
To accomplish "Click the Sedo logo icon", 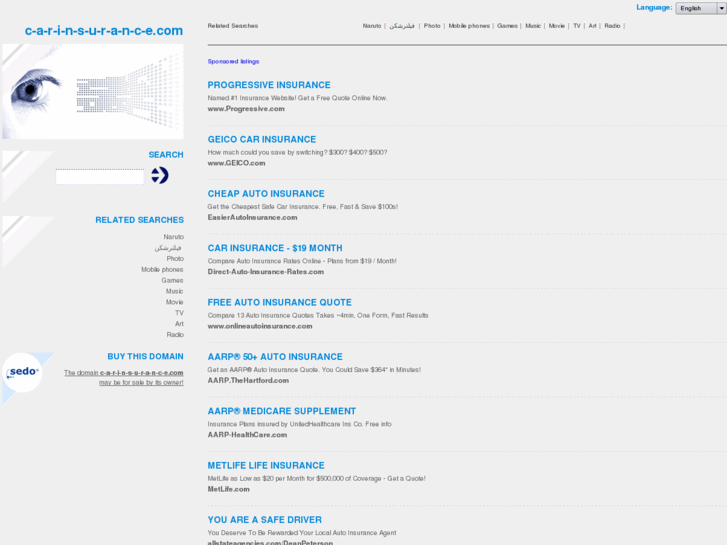I will [22, 372].
